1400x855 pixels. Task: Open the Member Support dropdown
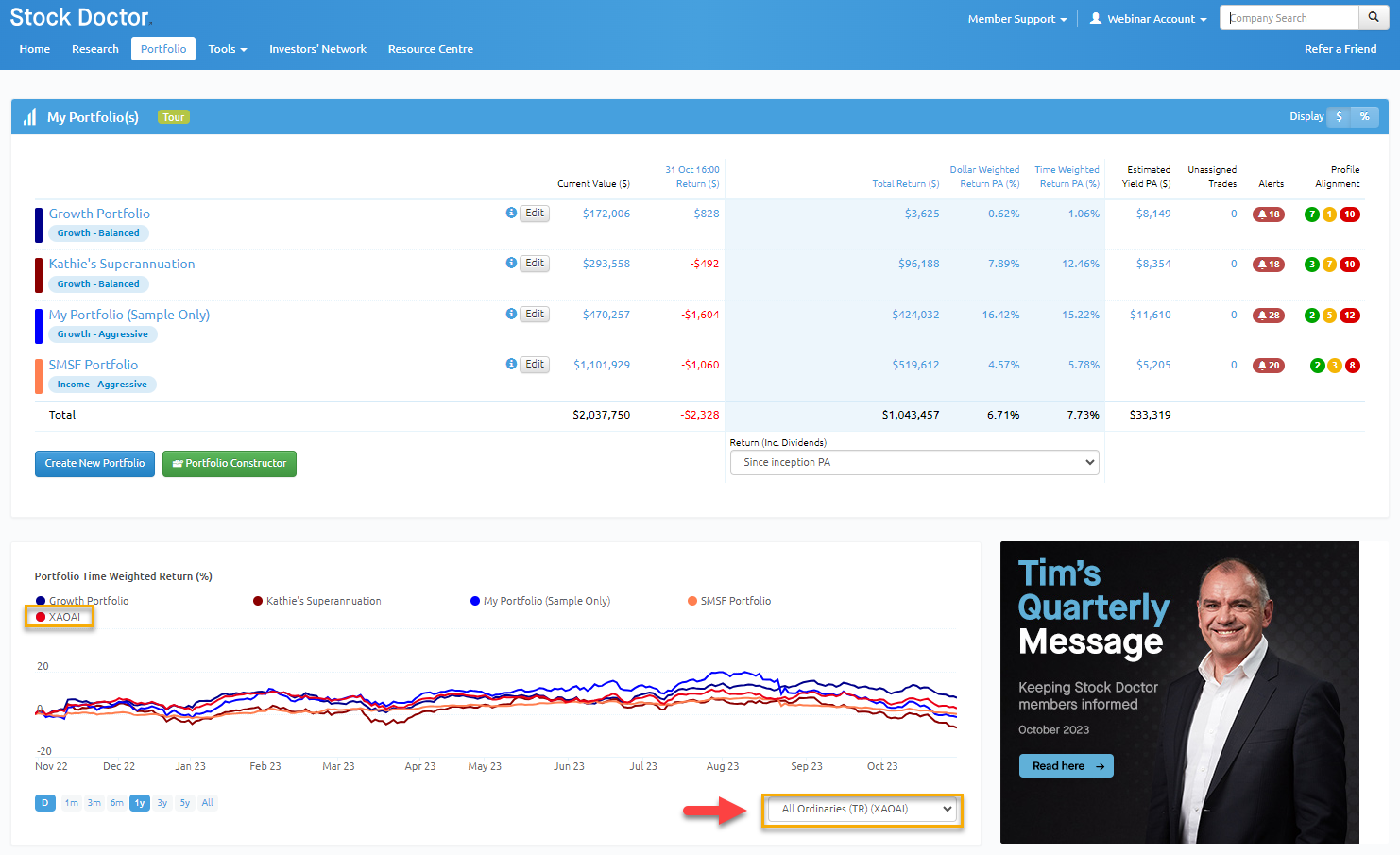point(1017,19)
